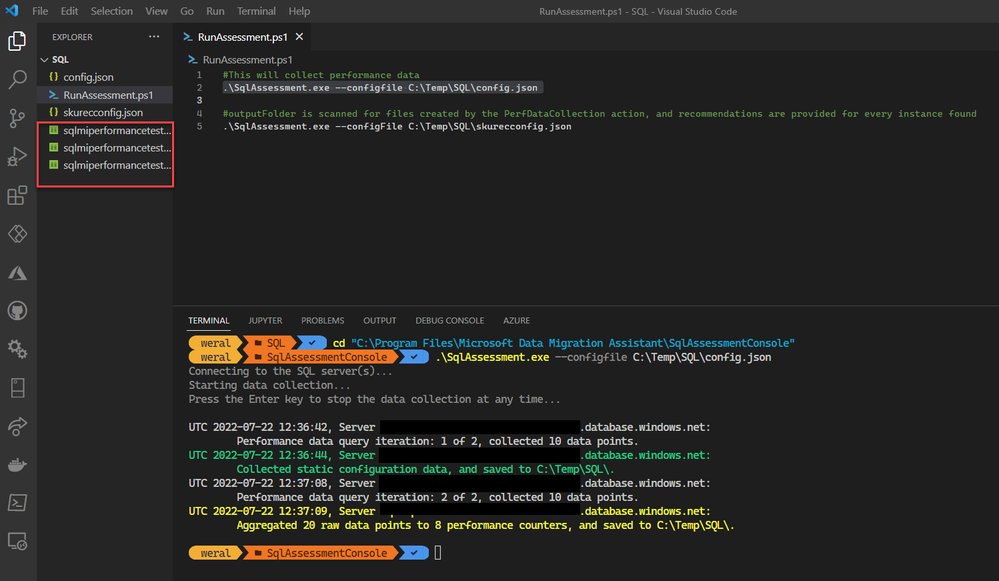Click 'Press the Enter key to stop' terminal line
This screenshot has height=581, width=999.
pyautogui.click(x=375, y=399)
